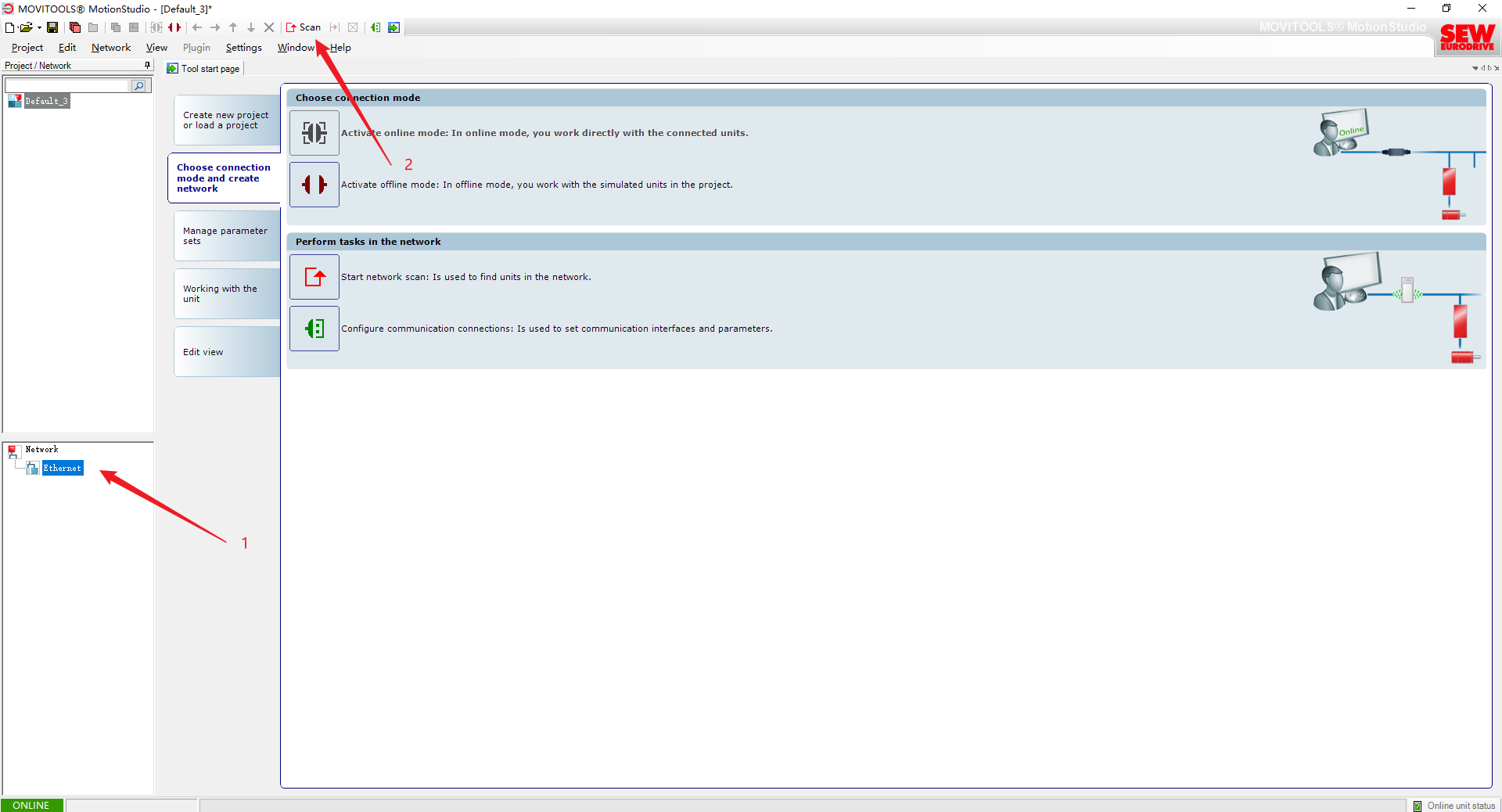
Task: Click the Scan button in the toolbar
Action: click(304, 27)
